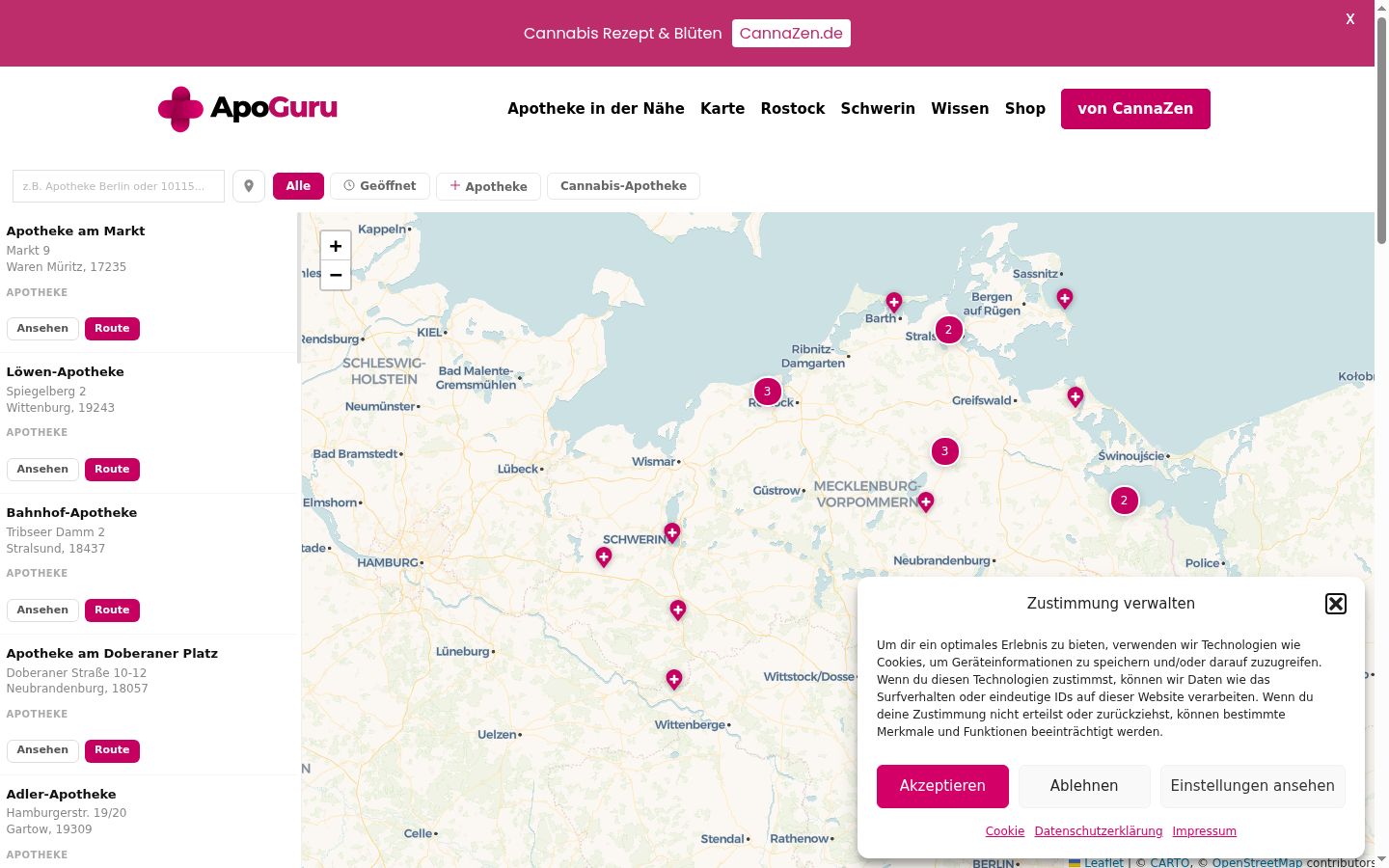This screenshot has height=868, width=1389.
Task: Open the CARTO attribution link
Action: (1170, 862)
